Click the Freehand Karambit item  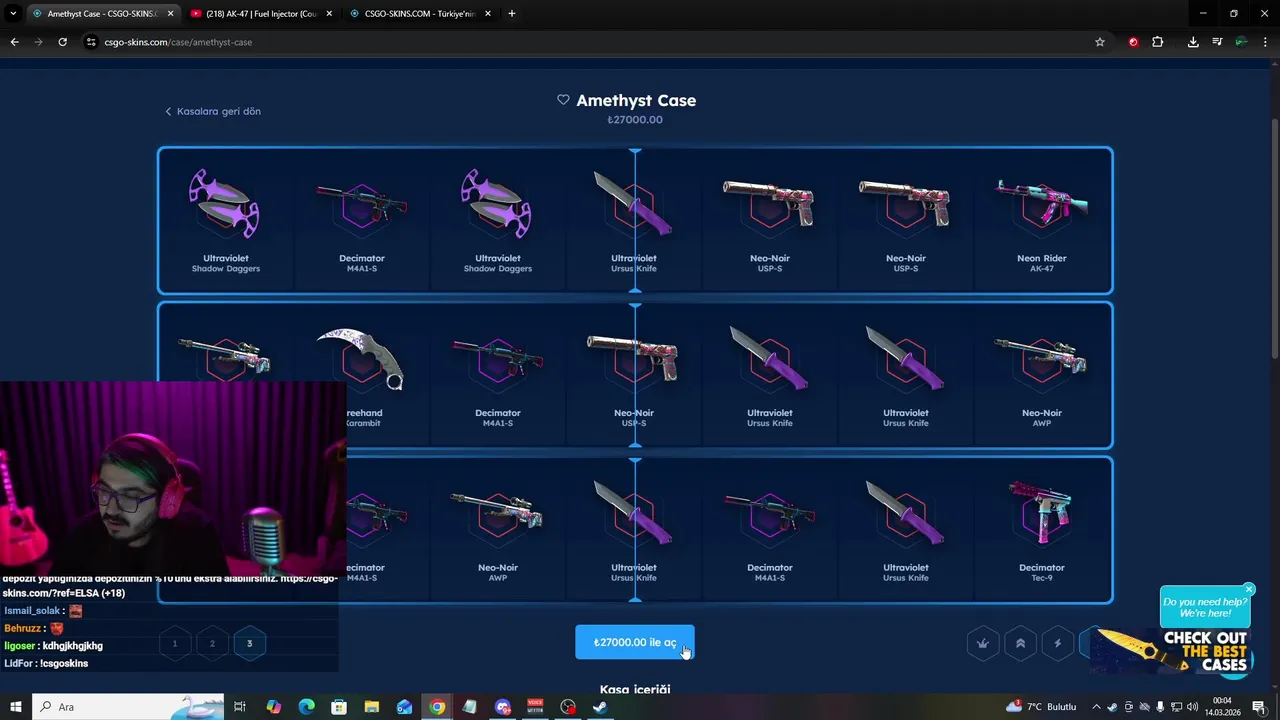point(362,375)
